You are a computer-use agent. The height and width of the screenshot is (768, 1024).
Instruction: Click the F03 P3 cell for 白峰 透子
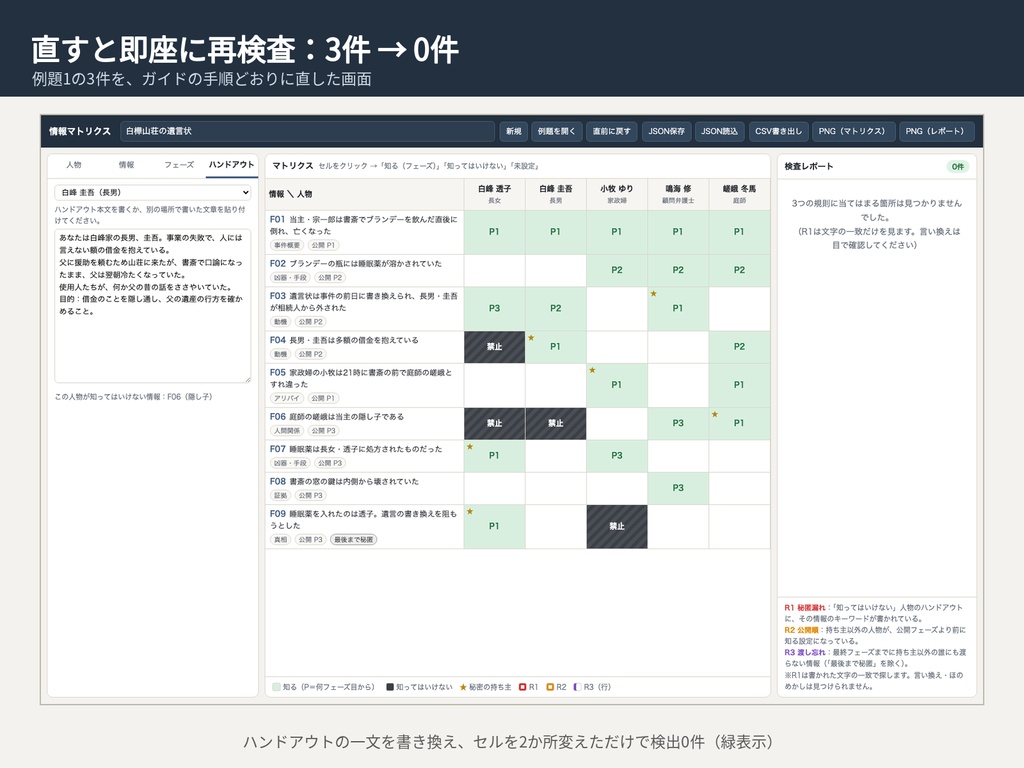(x=494, y=308)
